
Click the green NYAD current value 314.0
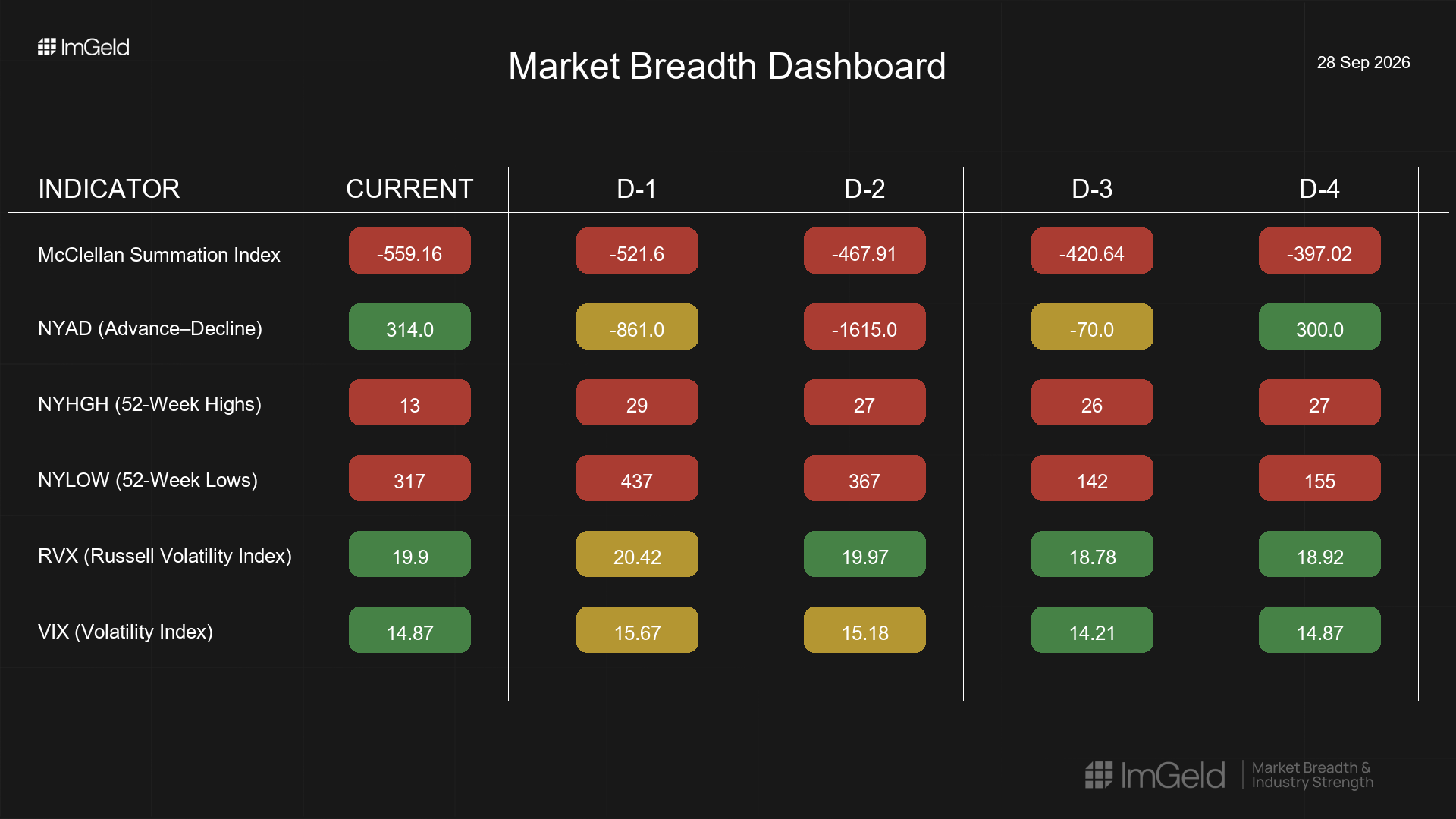click(409, 327)
